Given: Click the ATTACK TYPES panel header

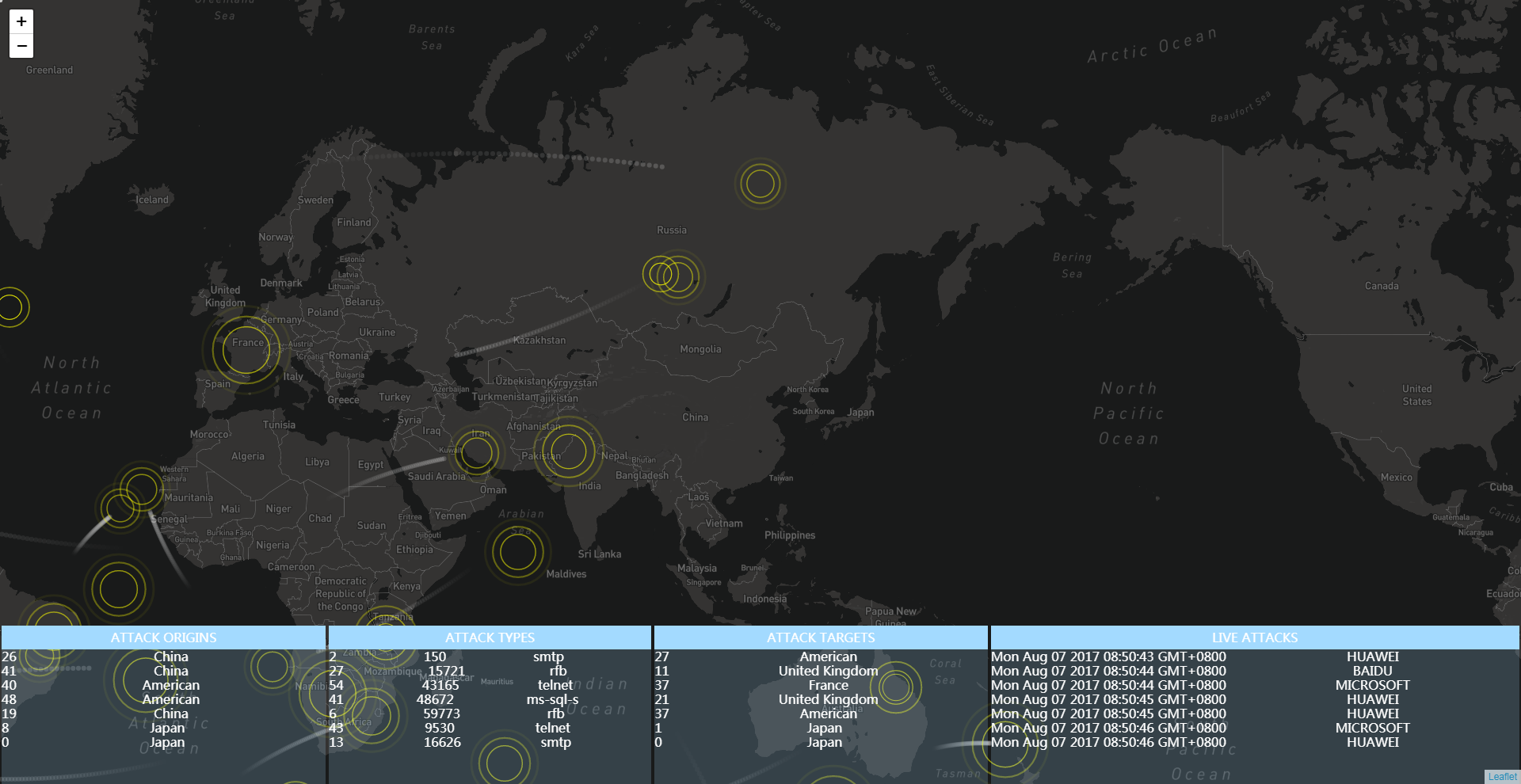Looking at the screenshot, I should pos(490,637).
